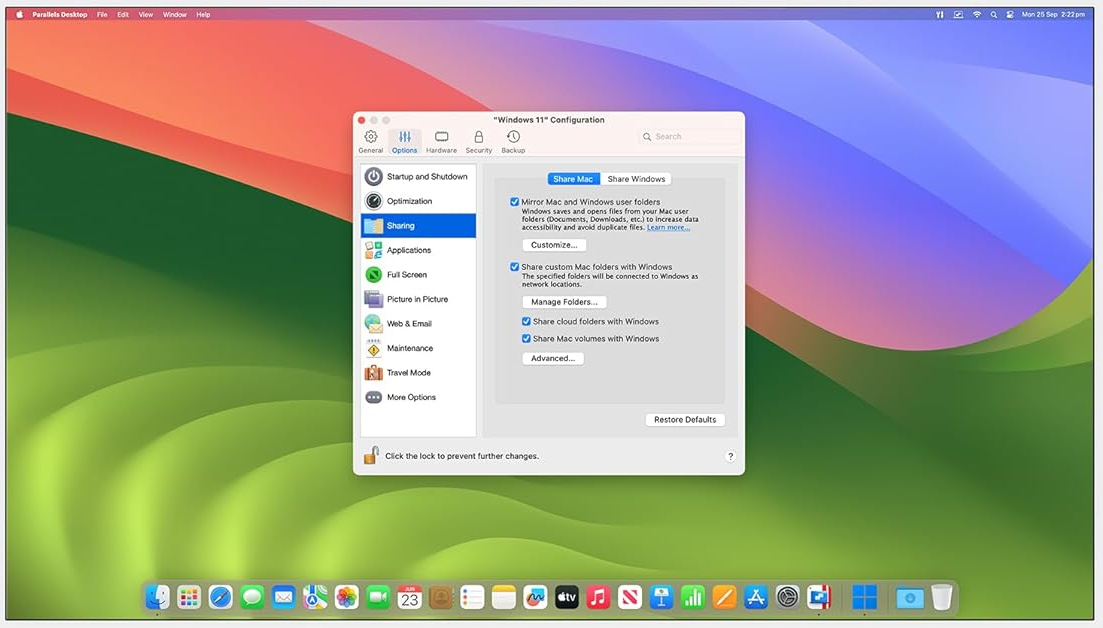Disable Share cloud folders with Windows
Viewport: 1103px width, 628px height.
[526, 321]
